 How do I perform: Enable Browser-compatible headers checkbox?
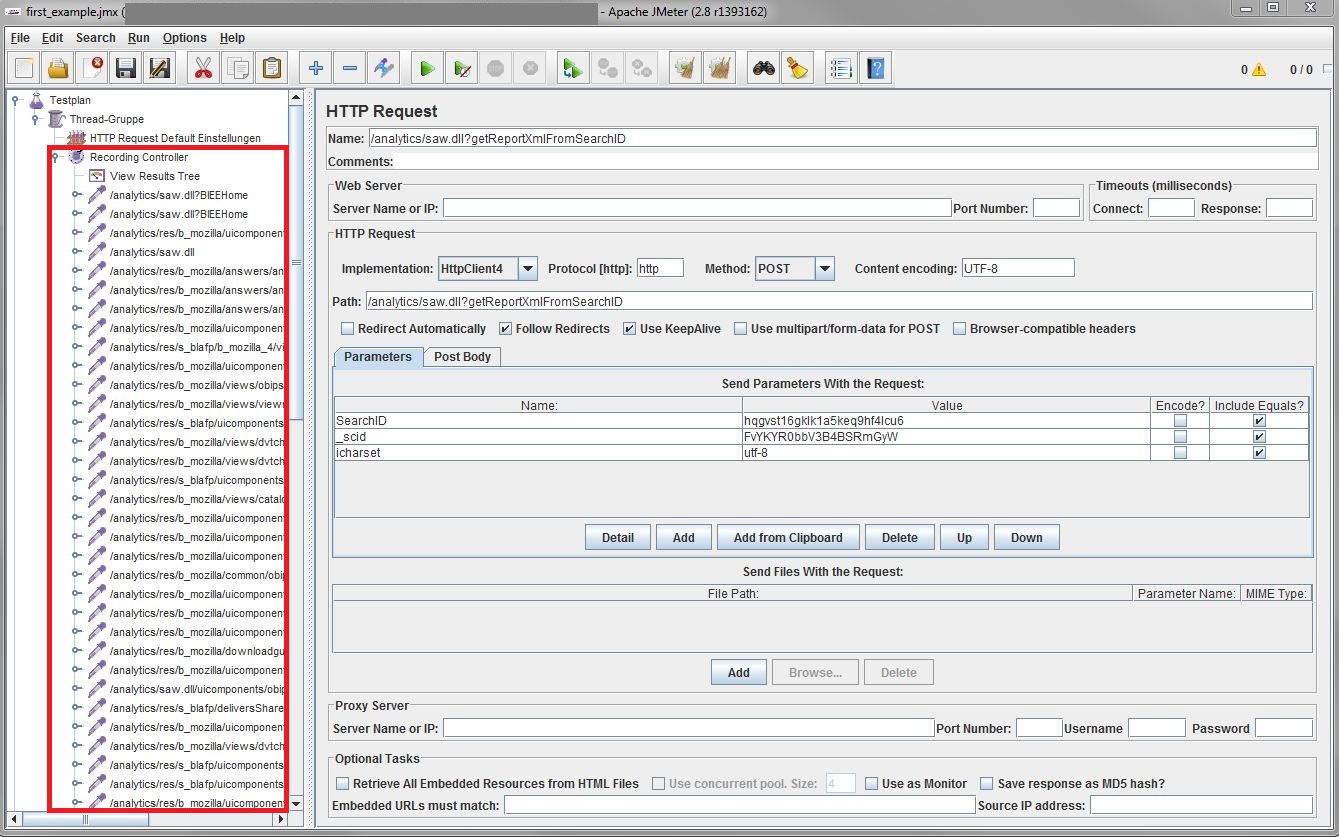960,328
